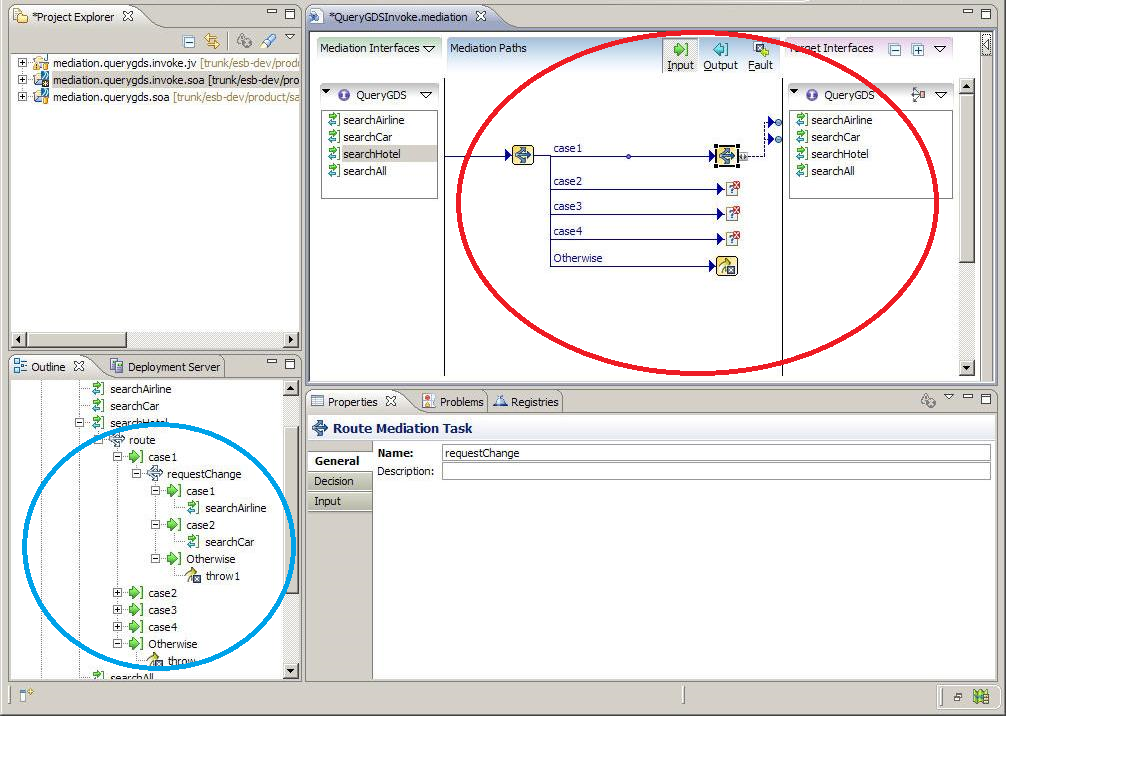
Task: Click Name field containing requestChange
Action: click(x=716, y=453)
